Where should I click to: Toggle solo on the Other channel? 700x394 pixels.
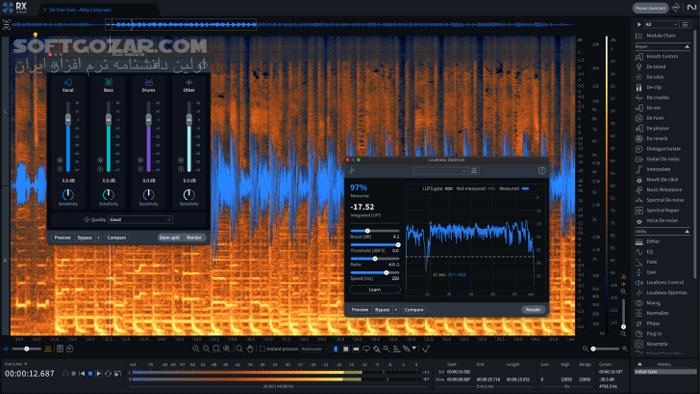coord(181,169)
